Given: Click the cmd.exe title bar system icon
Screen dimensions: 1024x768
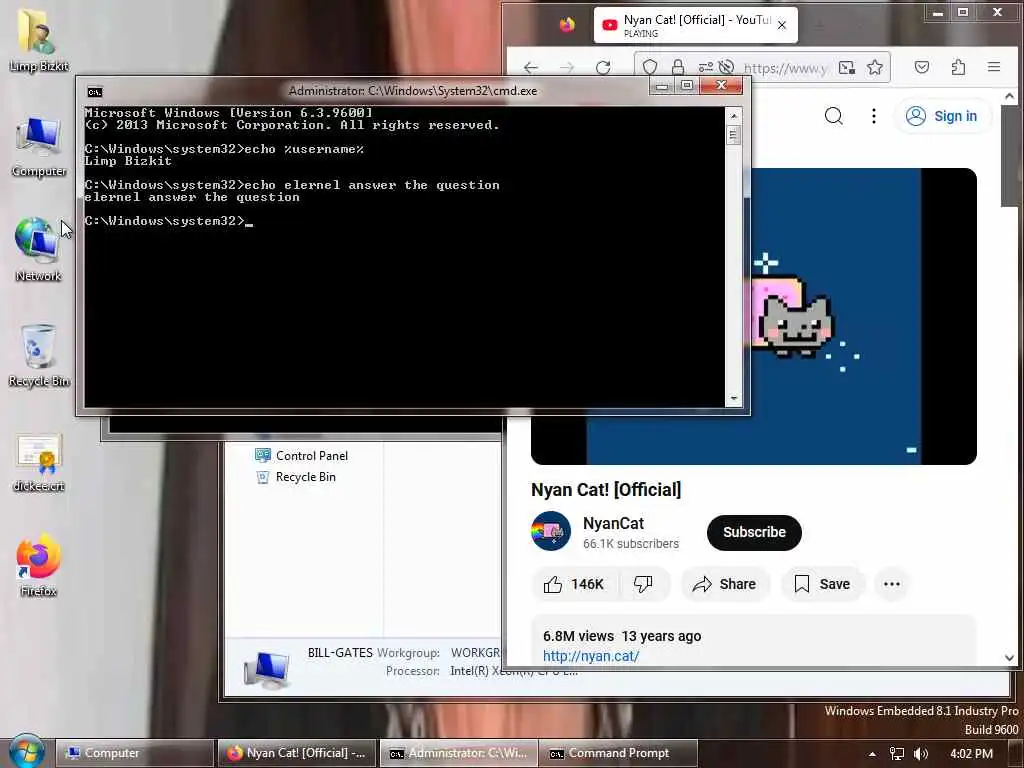Looking at the screenshot, I should tap(95, 91).
